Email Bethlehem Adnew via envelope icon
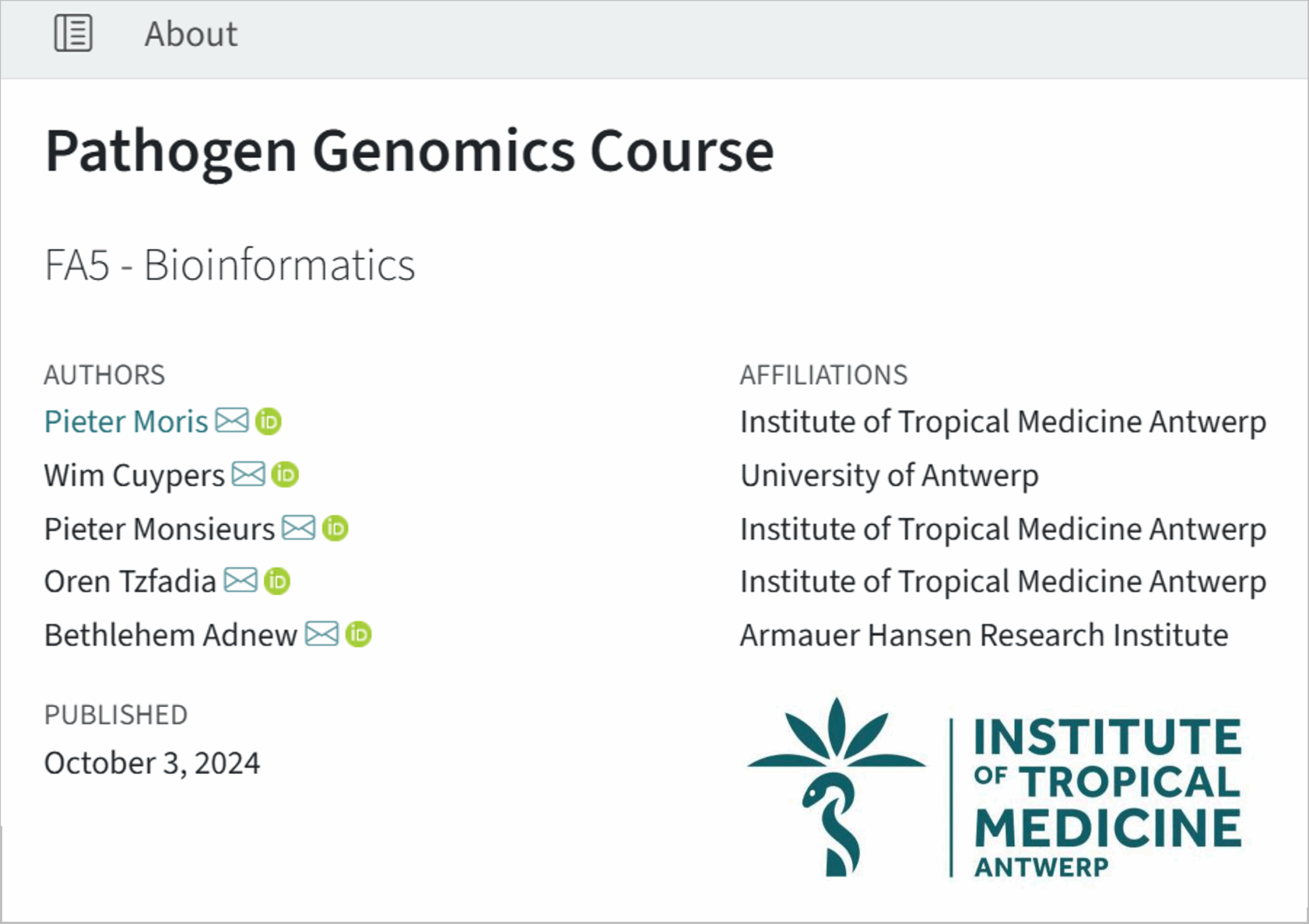The image size is (1309, 924). [x=322, y=634]
